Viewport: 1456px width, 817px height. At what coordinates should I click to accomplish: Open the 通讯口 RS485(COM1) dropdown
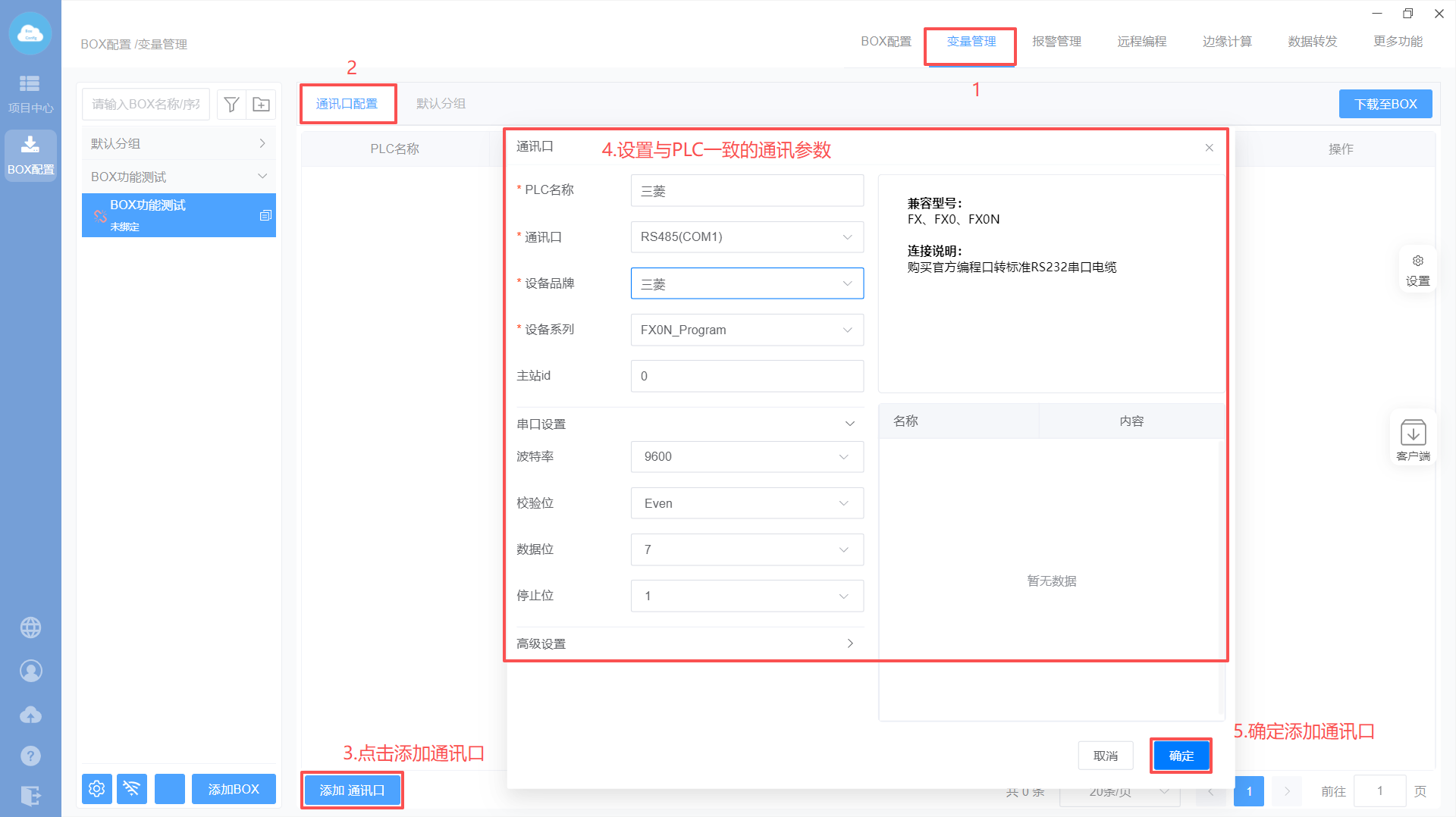(746, 237)
